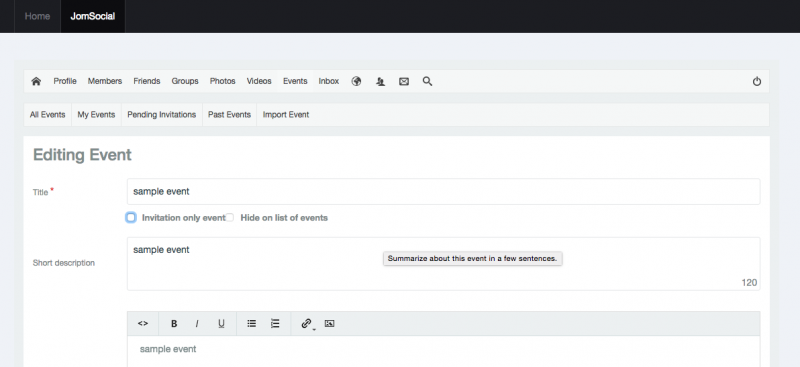Click the Editing Event heading
The image size is (800, 367).
click(82, 155)
